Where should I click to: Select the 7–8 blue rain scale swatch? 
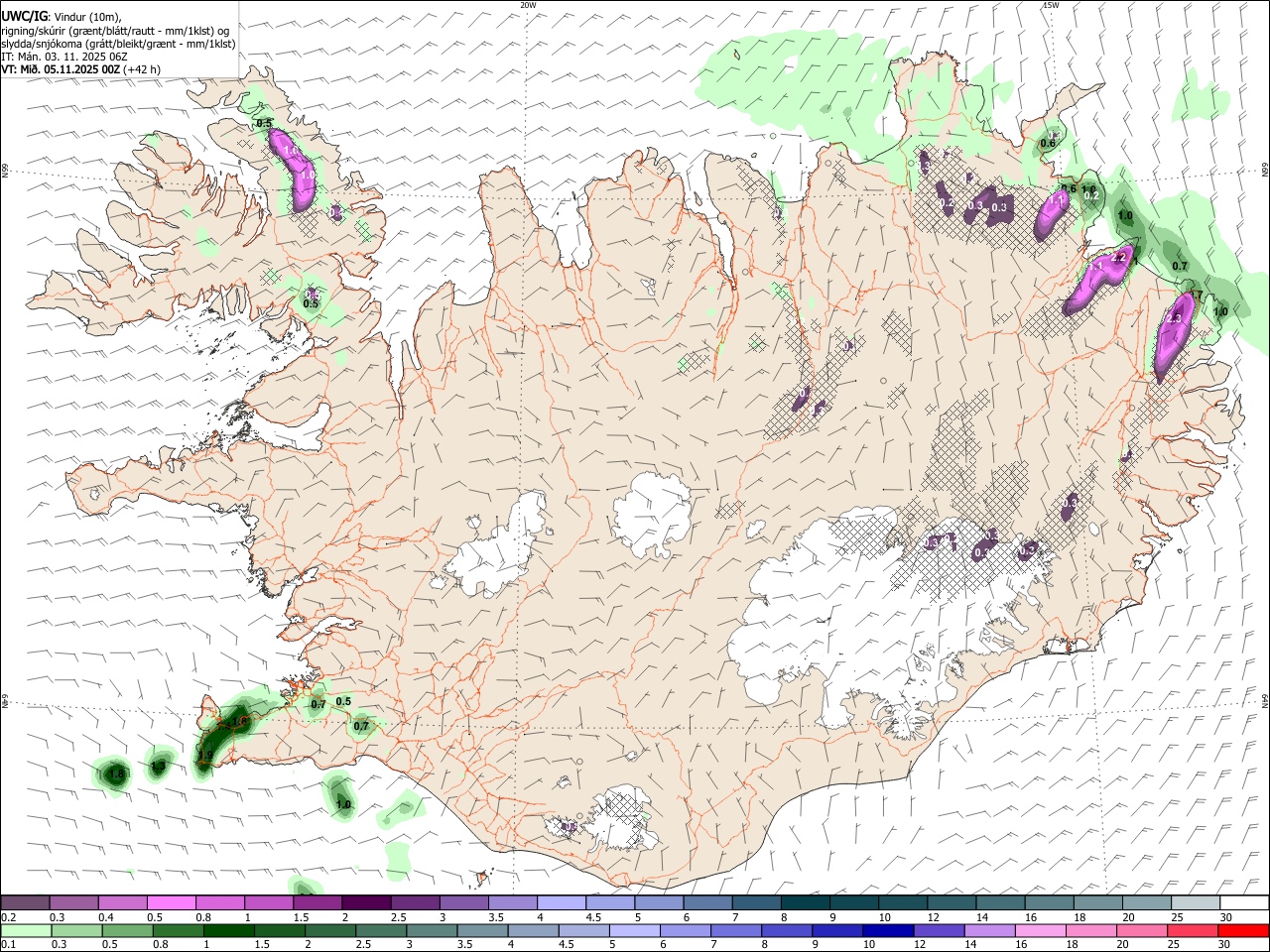coord(736,930)
